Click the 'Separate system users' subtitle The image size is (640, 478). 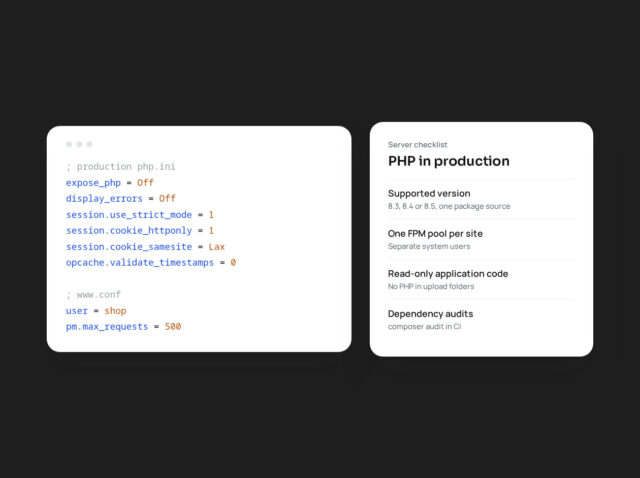[x=429, y=246]
